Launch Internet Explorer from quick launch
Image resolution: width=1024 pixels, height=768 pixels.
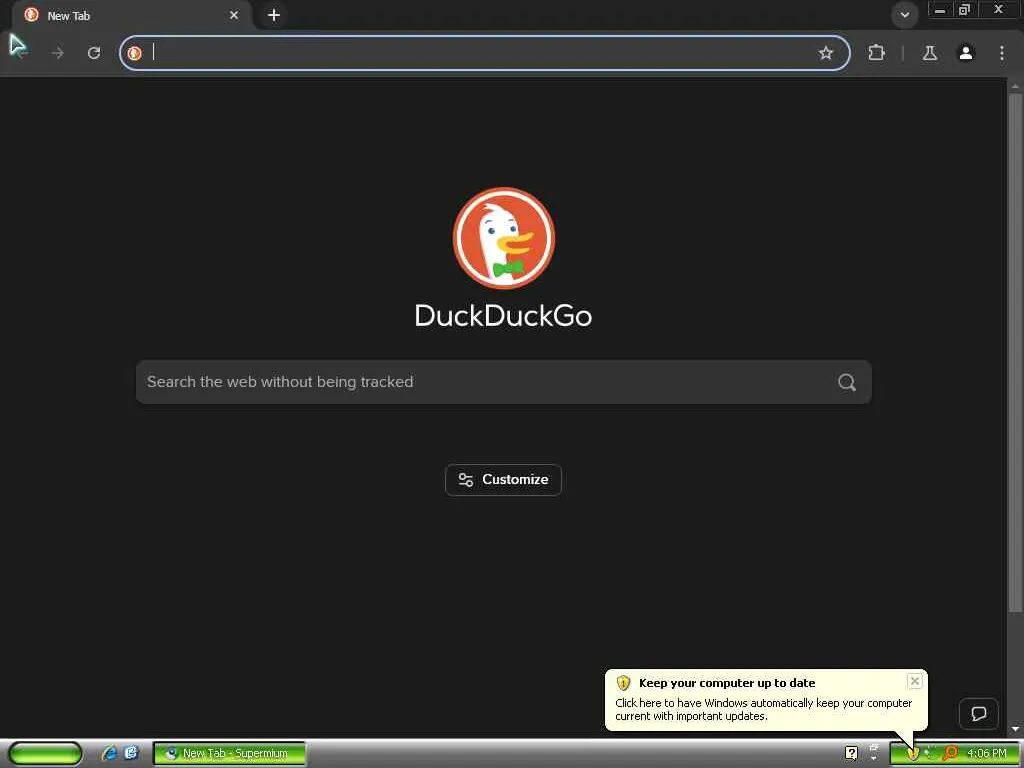[x=110, y=754]
